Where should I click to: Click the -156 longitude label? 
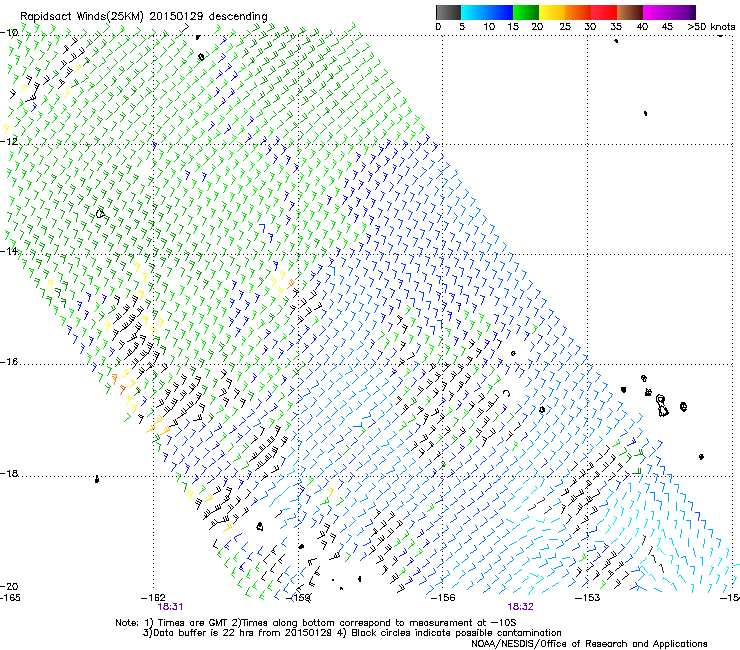point(443,598)
